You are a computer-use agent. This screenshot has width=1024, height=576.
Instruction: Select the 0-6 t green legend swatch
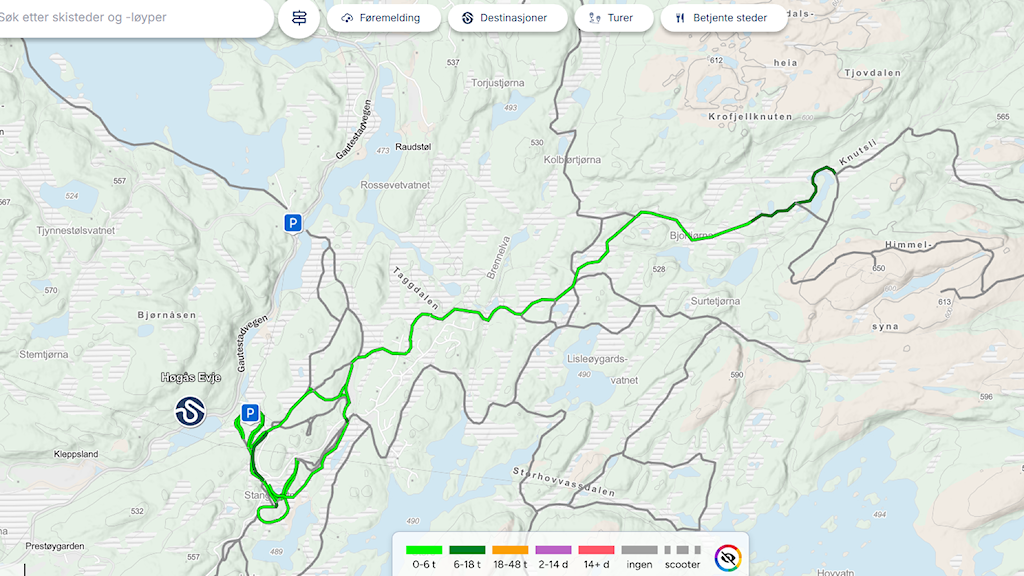click(424, 550)
